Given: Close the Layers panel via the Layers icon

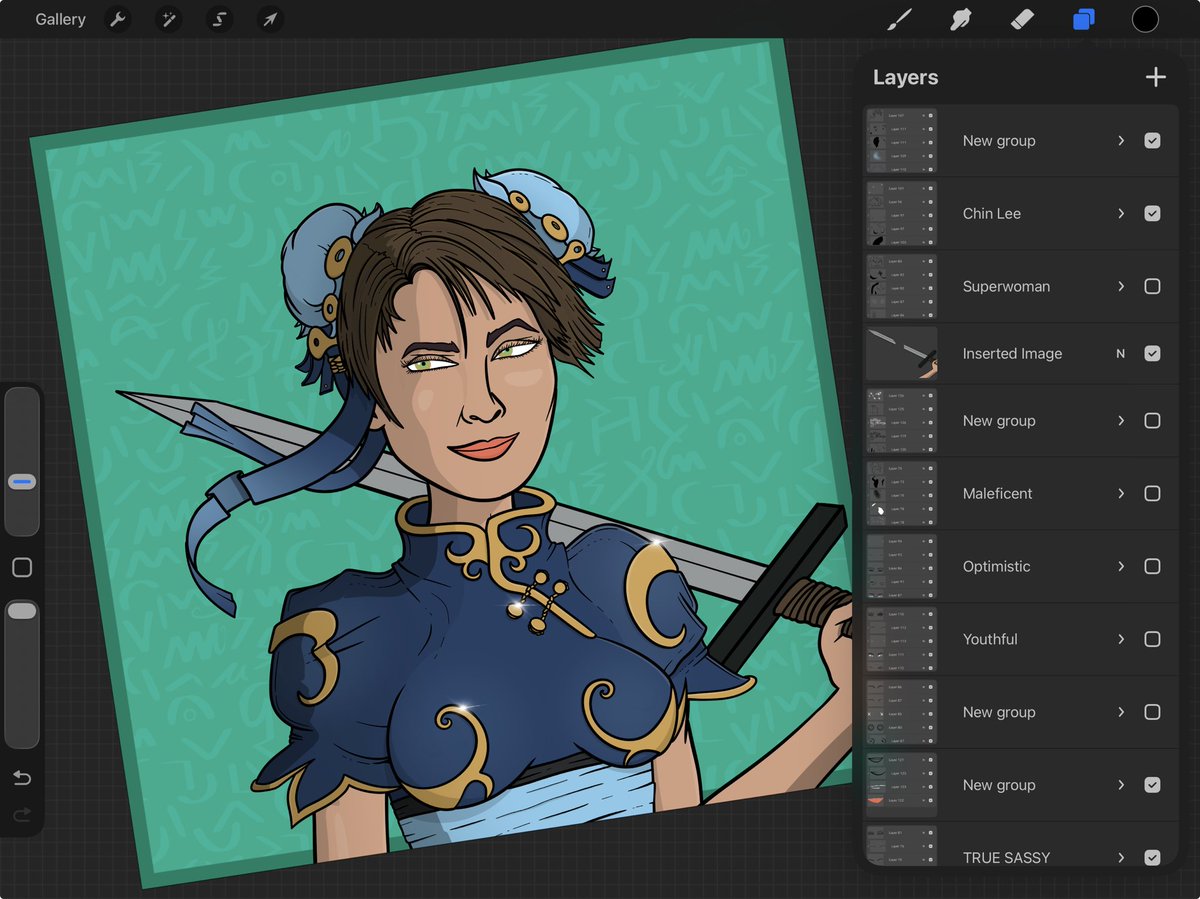Looking at the screenshot, I should coord(1083,19).
